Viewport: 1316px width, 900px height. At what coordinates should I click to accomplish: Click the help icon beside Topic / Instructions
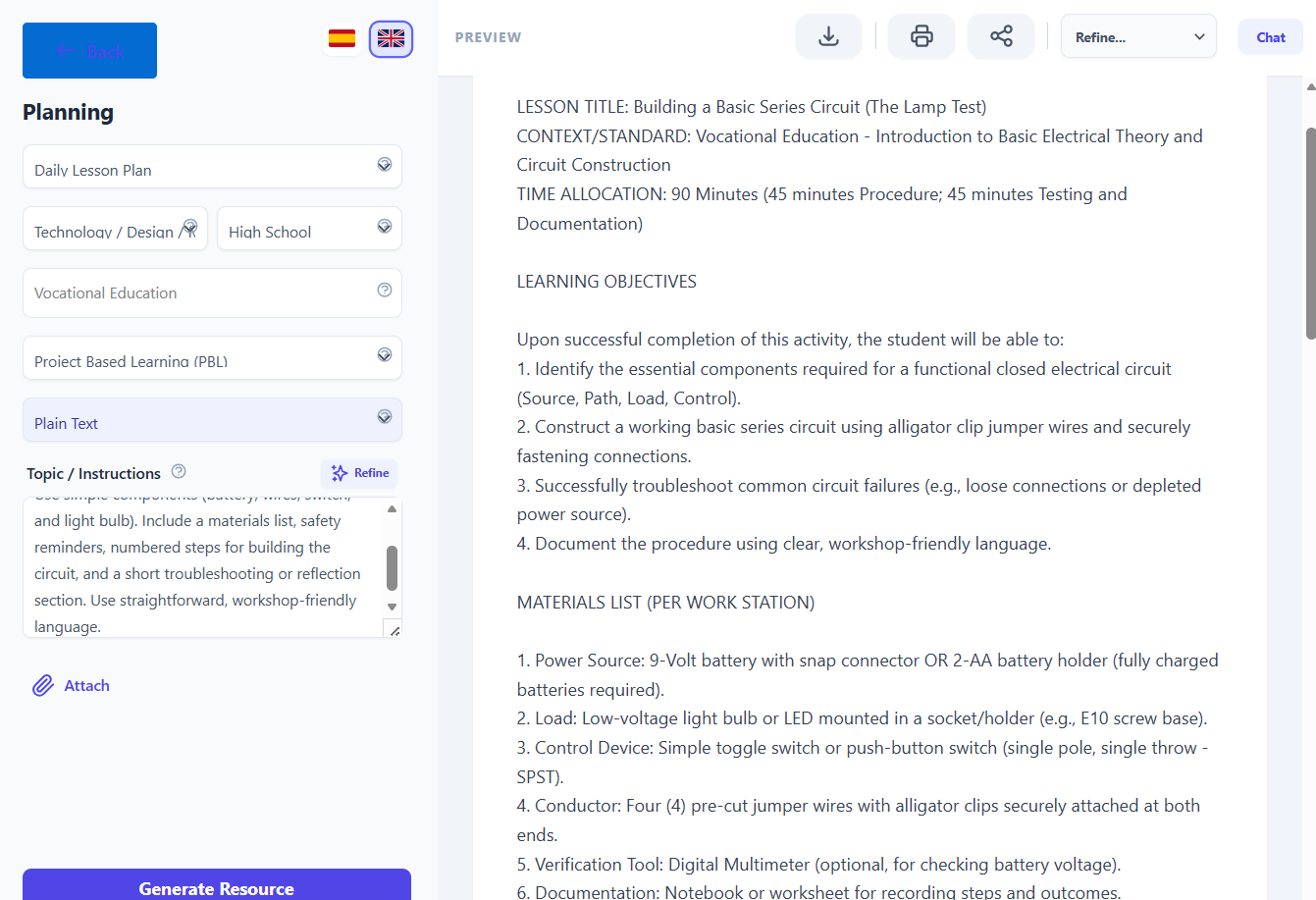(x=179, y=472)
